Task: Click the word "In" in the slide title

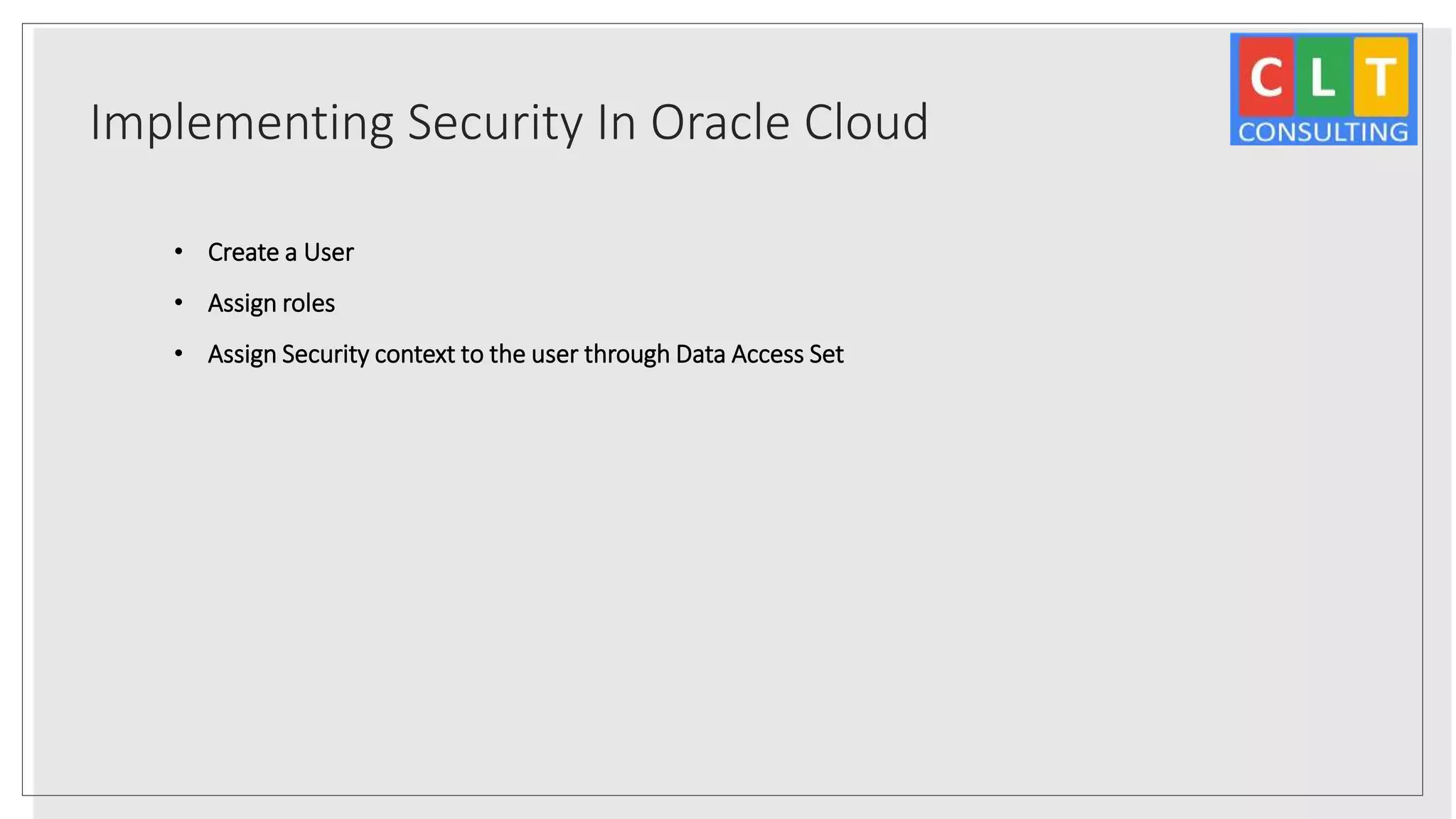Action: tap(616, 122)
